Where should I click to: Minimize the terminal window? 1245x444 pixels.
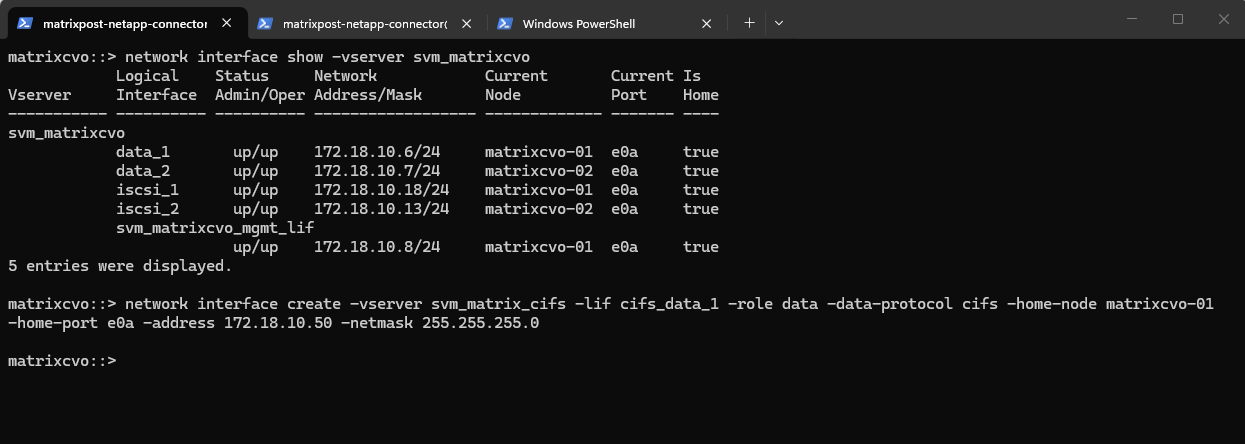click(1131, 19)
